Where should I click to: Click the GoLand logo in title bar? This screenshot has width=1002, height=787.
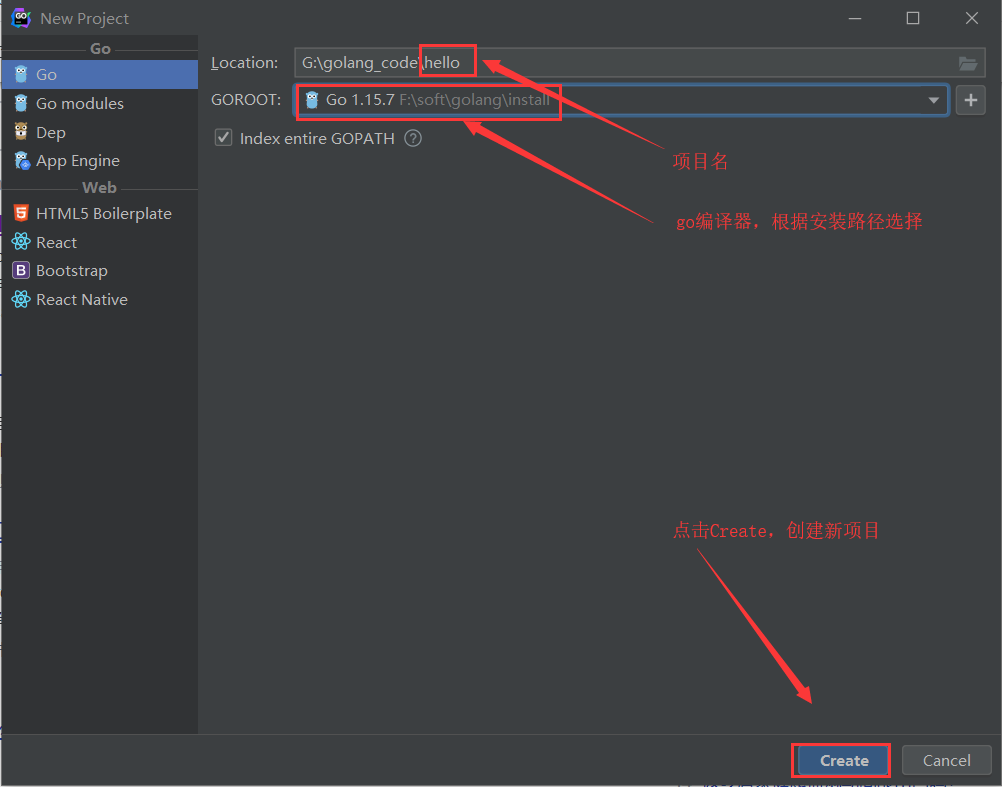tap(21, 18)
